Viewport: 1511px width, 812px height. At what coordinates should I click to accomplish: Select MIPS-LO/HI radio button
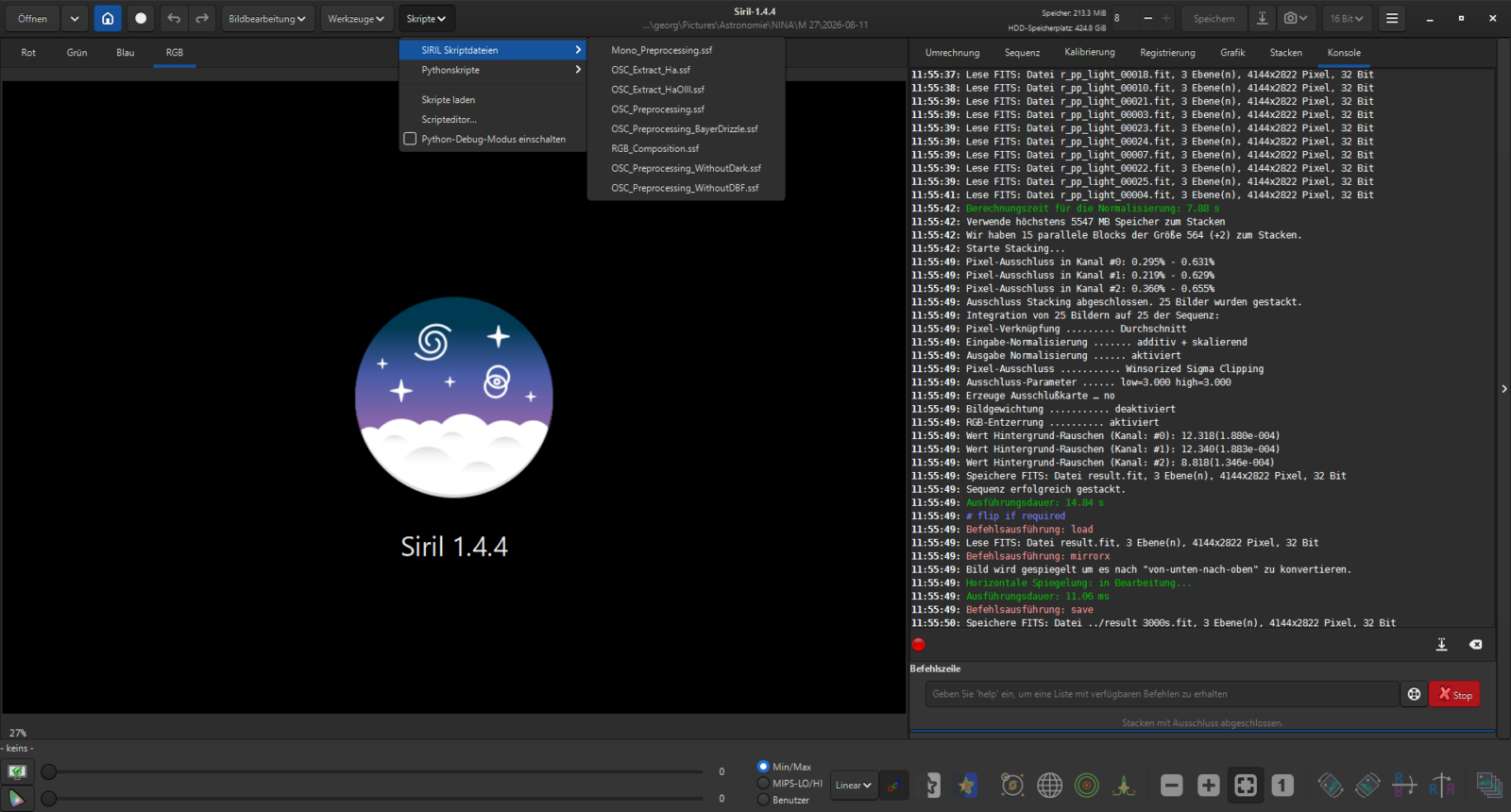tap(763, 784)
